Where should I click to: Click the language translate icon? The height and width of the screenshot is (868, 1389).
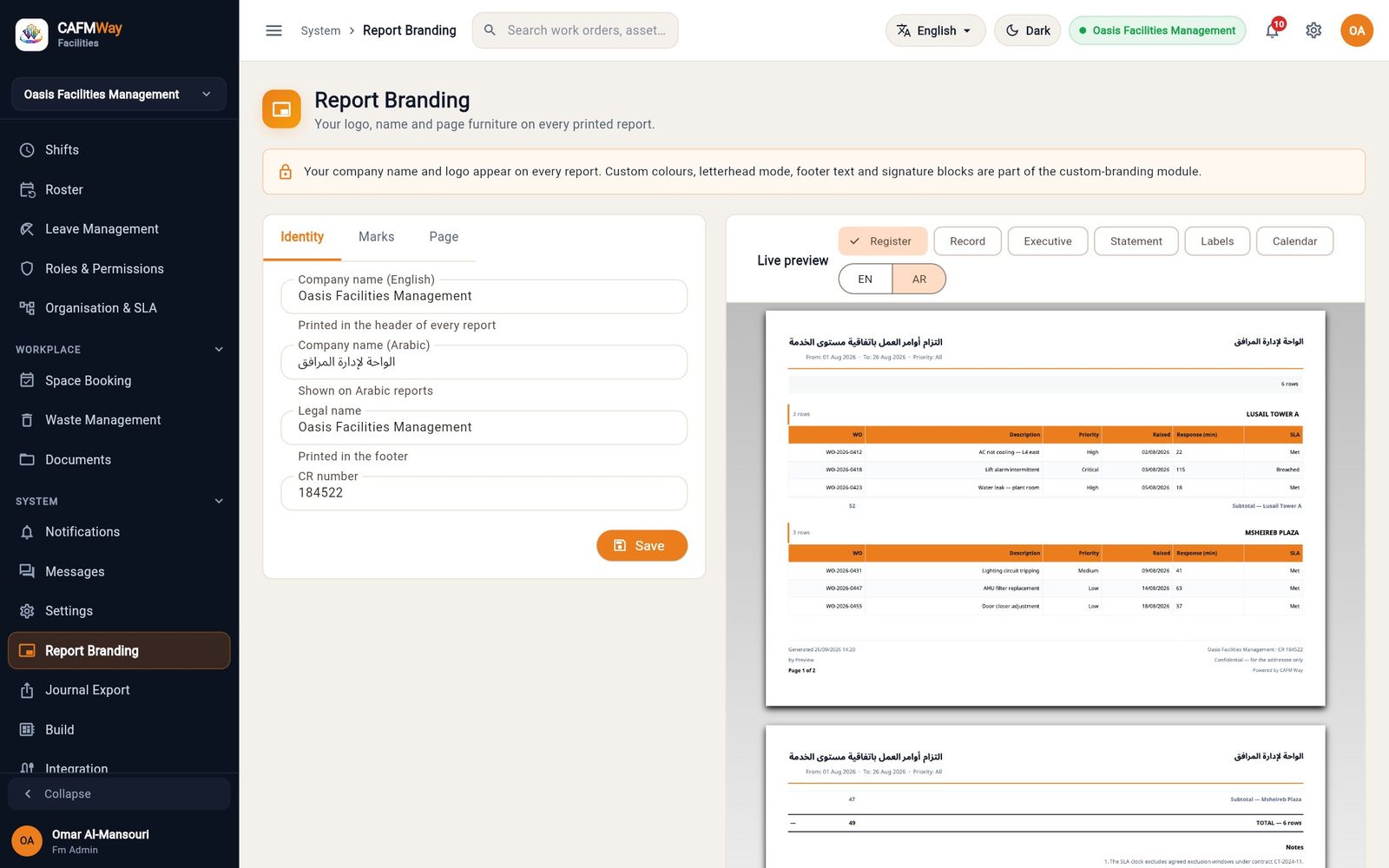(904, 30)
